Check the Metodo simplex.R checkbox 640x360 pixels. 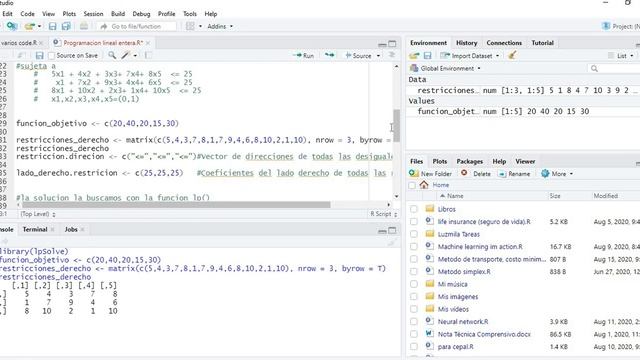coord(414,271)
